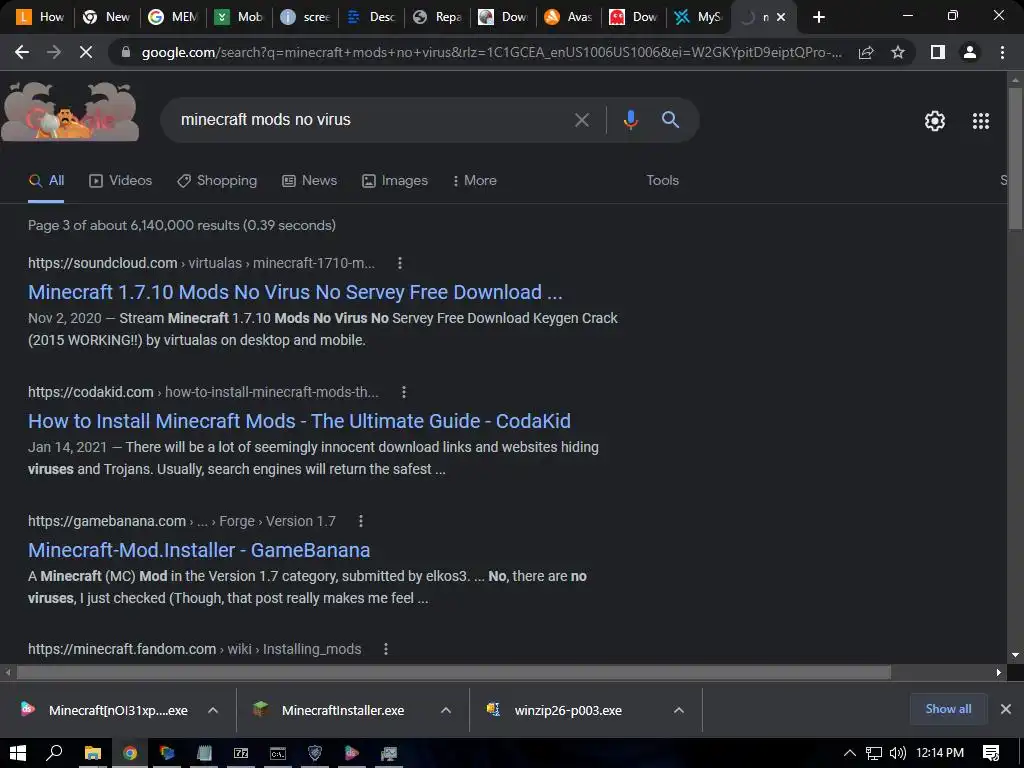This screenshot has width=1024, height=768.
Task: Open Chrome's three-dot menu
Action: tap(1002, 52)
